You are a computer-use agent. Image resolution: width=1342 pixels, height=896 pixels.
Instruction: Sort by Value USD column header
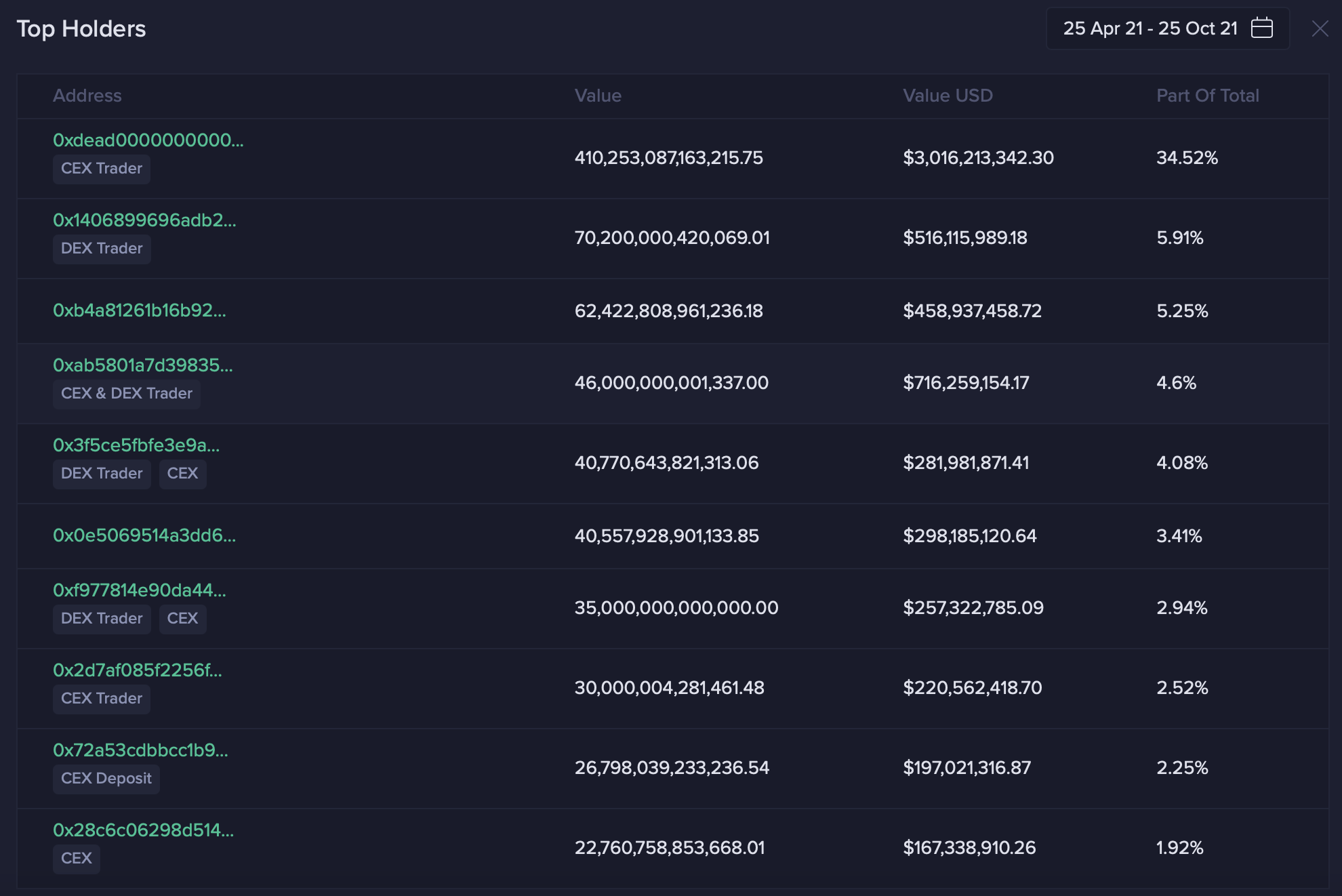(x=948, y=96)
